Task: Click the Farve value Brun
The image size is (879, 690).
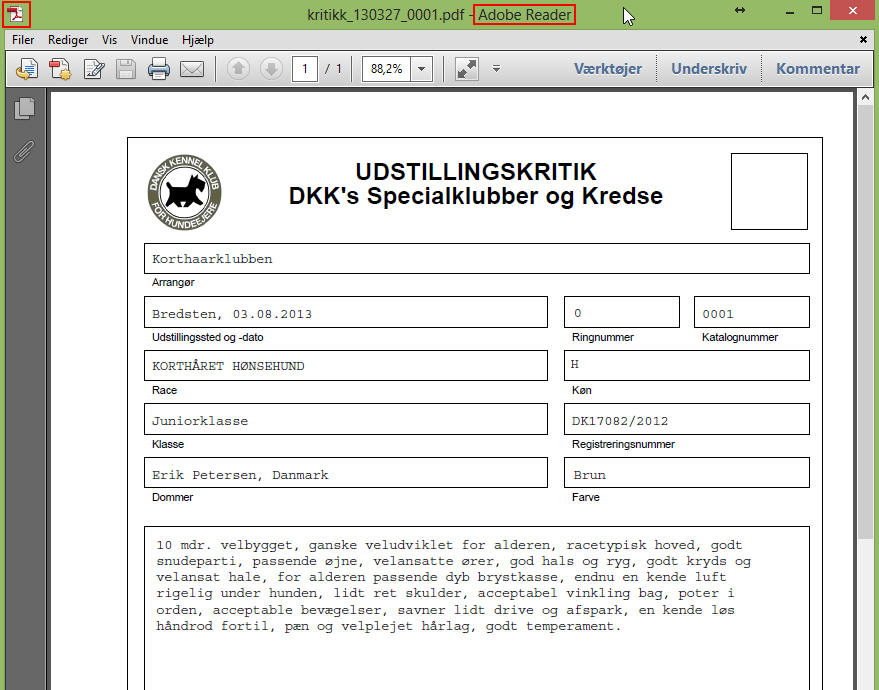Action: (x=589, y=475)
